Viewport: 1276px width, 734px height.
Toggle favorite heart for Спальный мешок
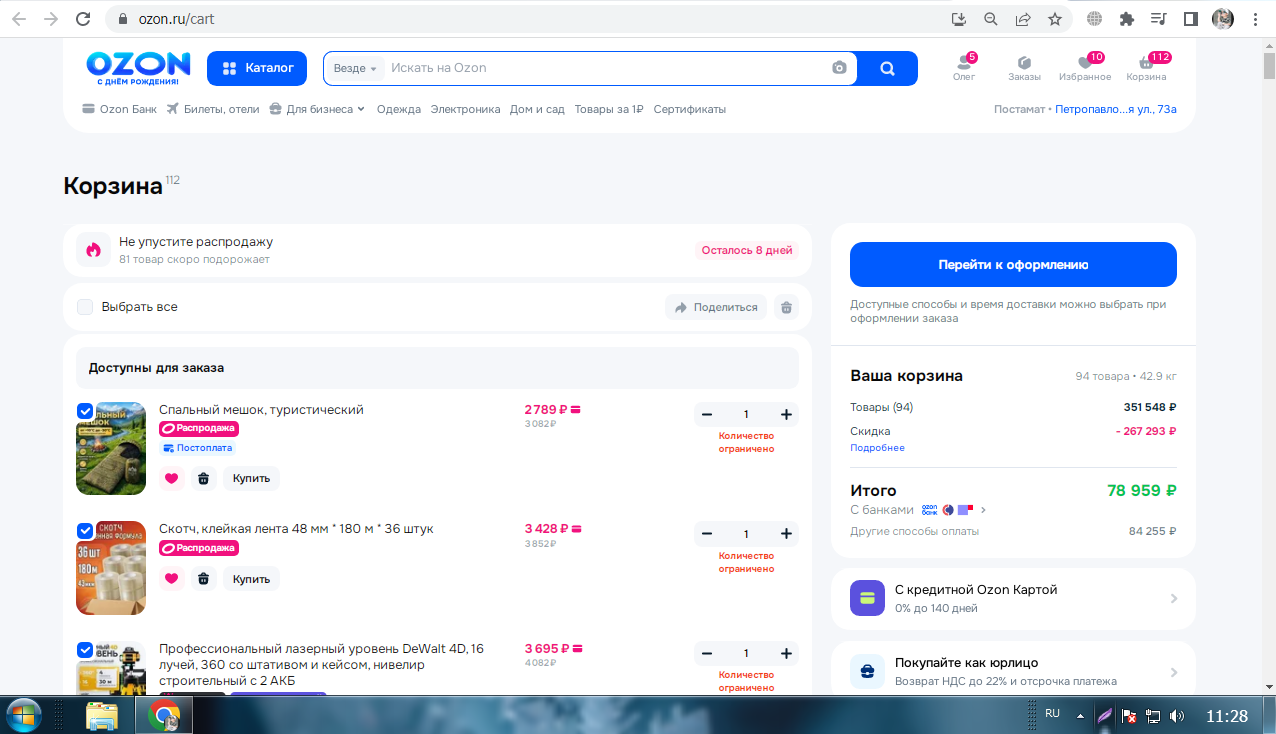point(172,478)
